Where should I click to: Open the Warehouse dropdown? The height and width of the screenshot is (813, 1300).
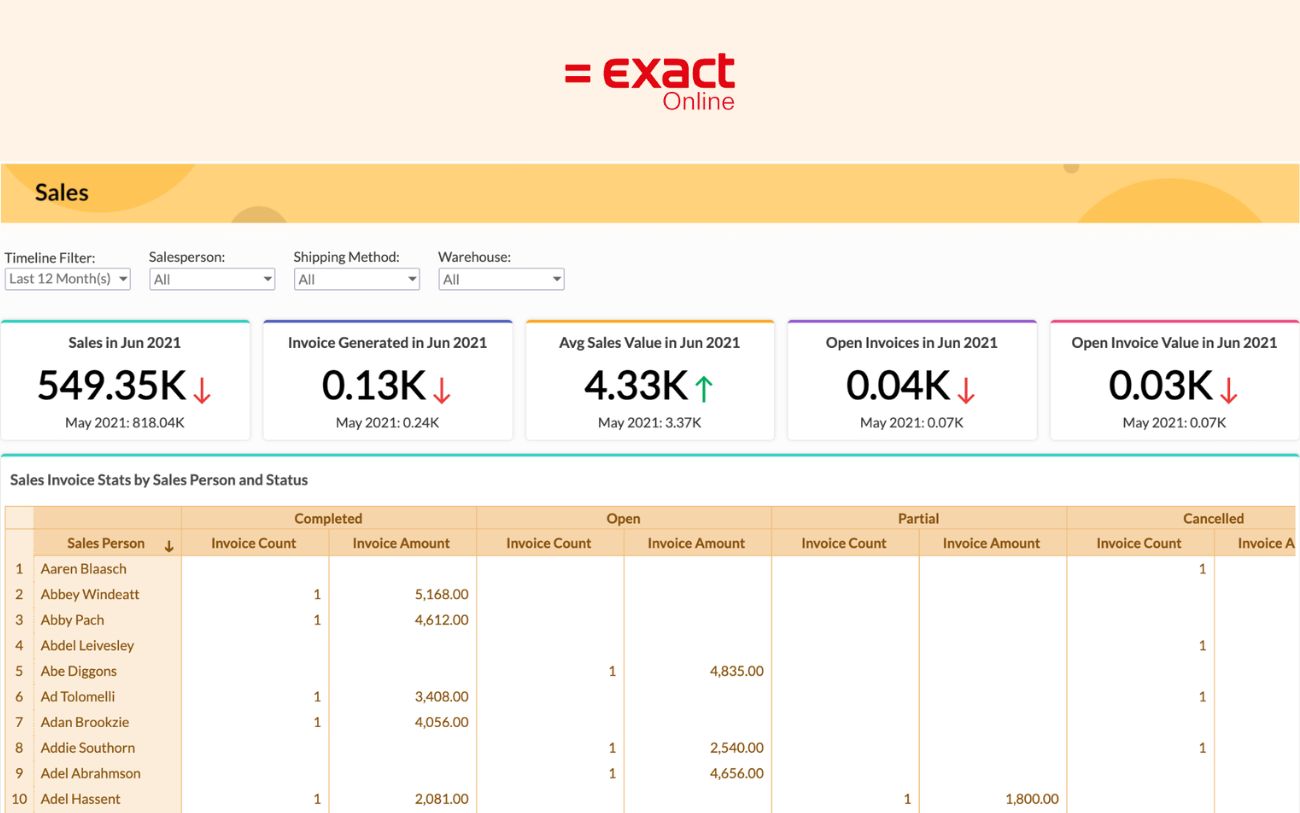click(x=501, y=279)
